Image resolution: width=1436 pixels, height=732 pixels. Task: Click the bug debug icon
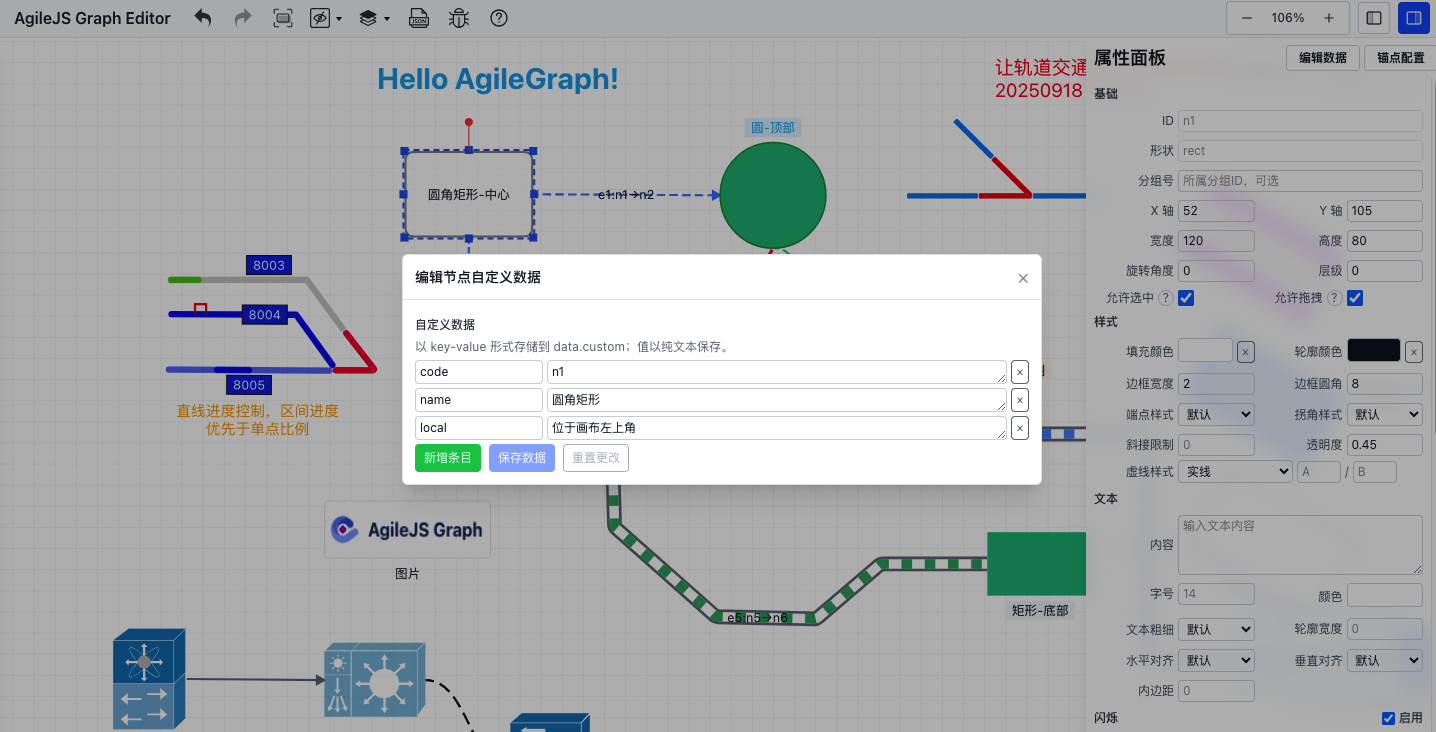coord(459,18)
